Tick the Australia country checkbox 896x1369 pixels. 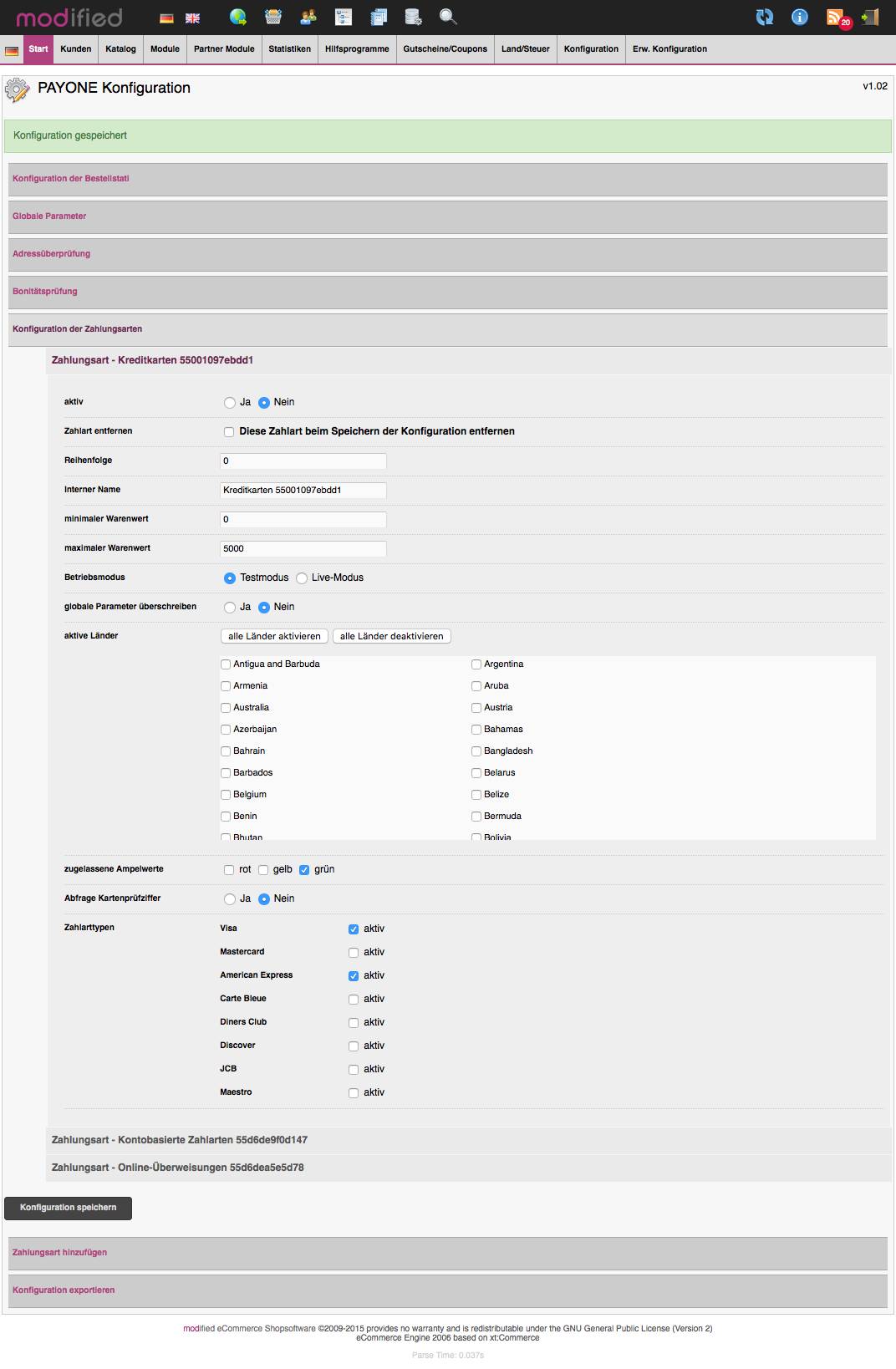[226, 708]
